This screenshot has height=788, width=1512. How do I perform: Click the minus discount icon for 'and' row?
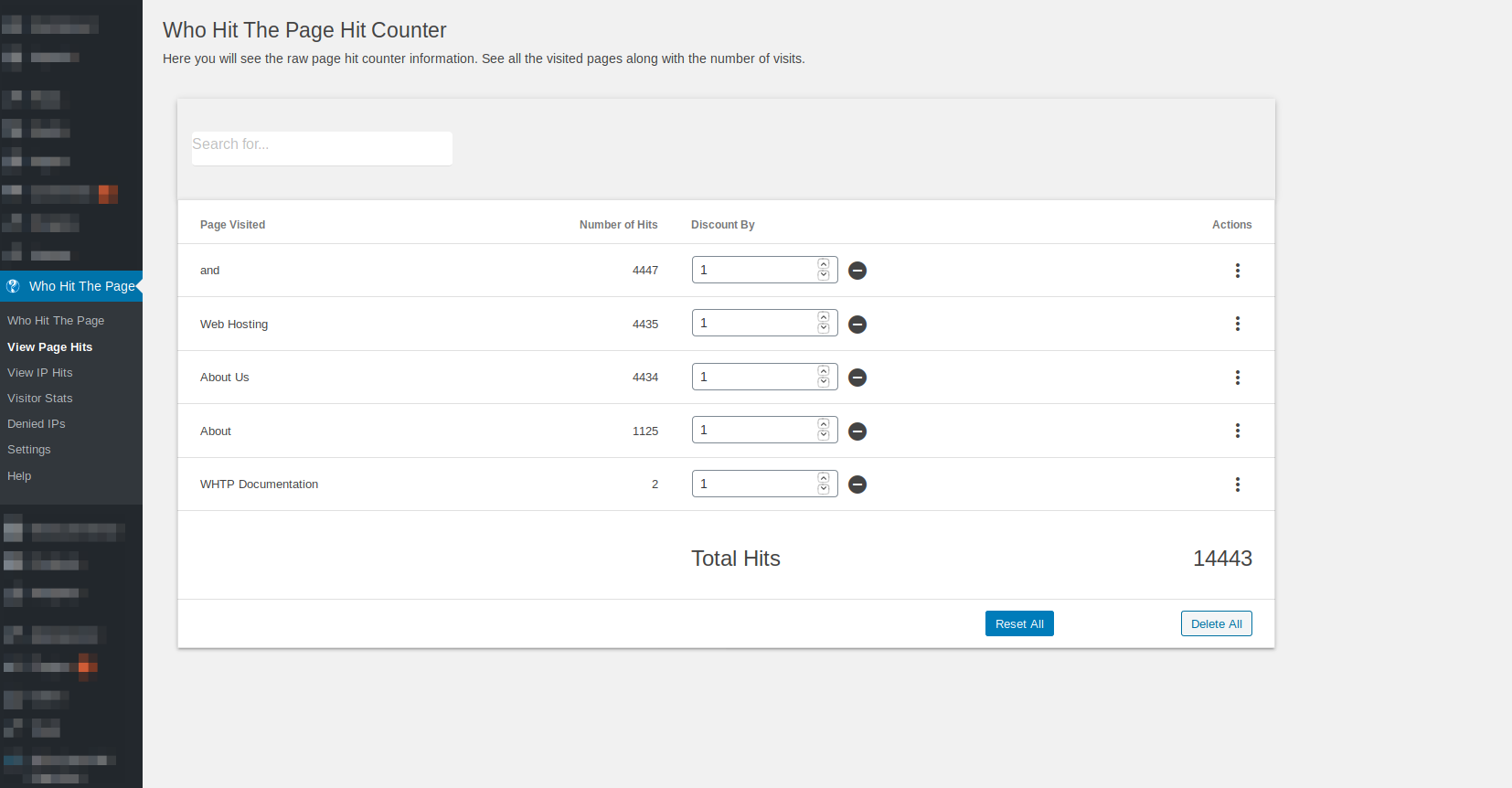coord(857,271)
